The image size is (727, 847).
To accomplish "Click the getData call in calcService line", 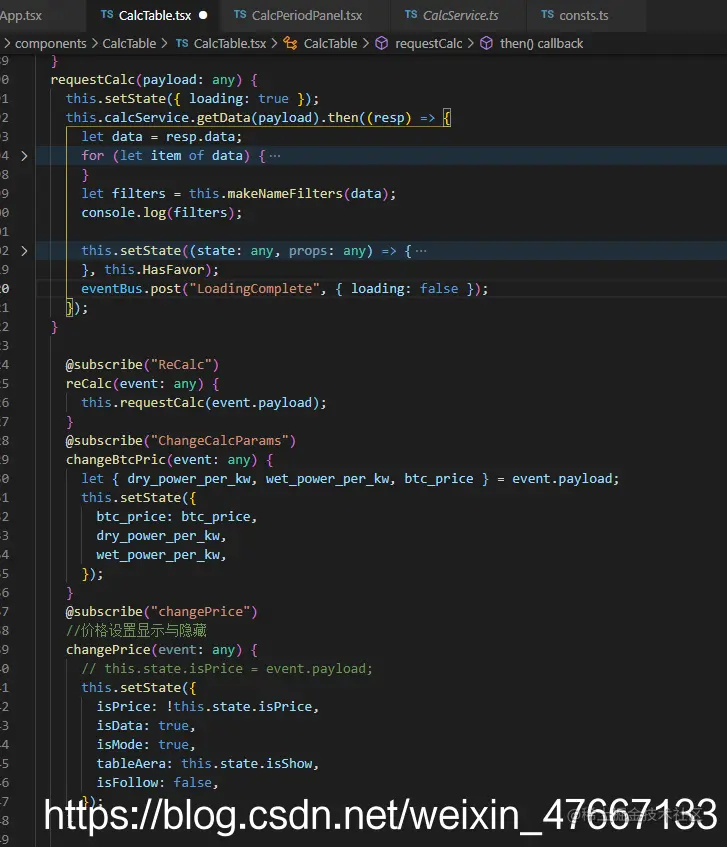I will (x=223, y=118).
